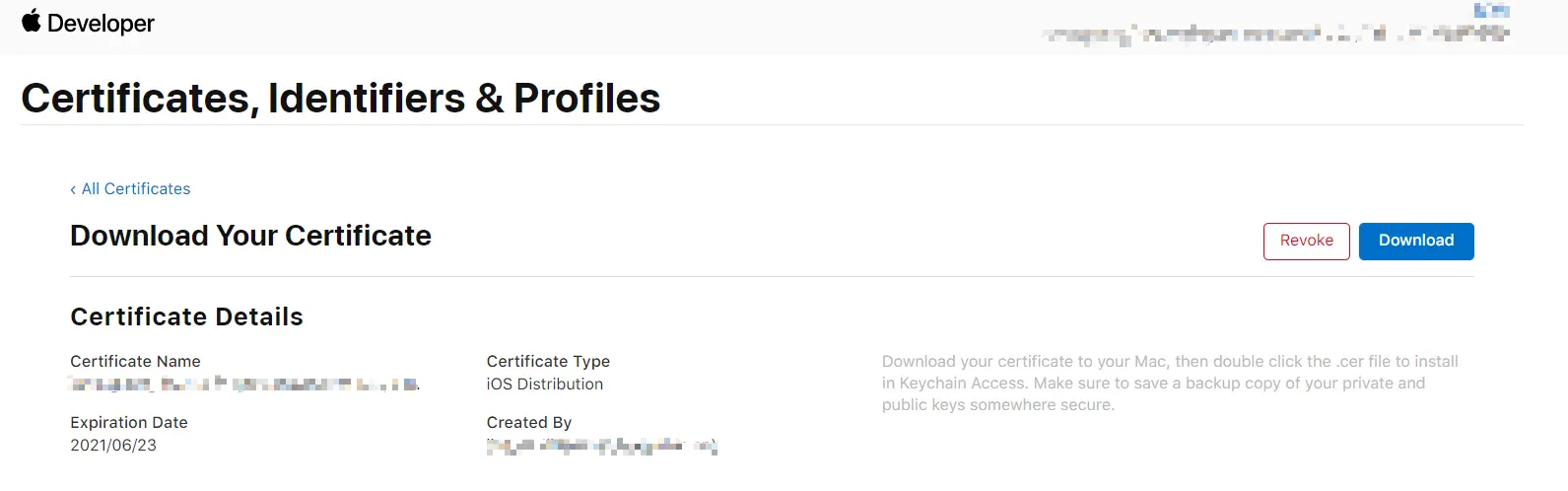Open the blurred account name in the header
Screen dimensions: 1568x491
[1275, 35]
